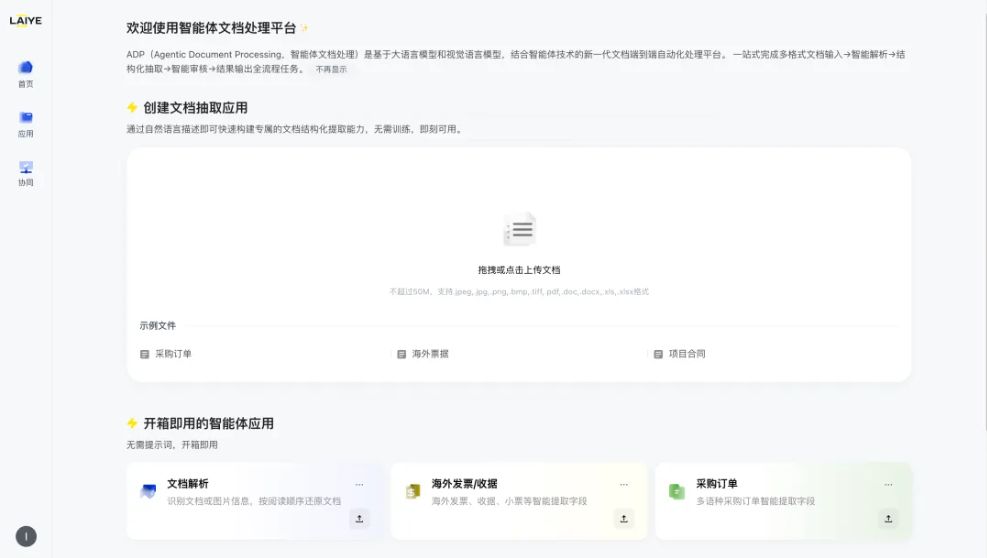987x558 pixels.
Task: Click the 开箱即用的智能体应用 heading
Action: 208,423
